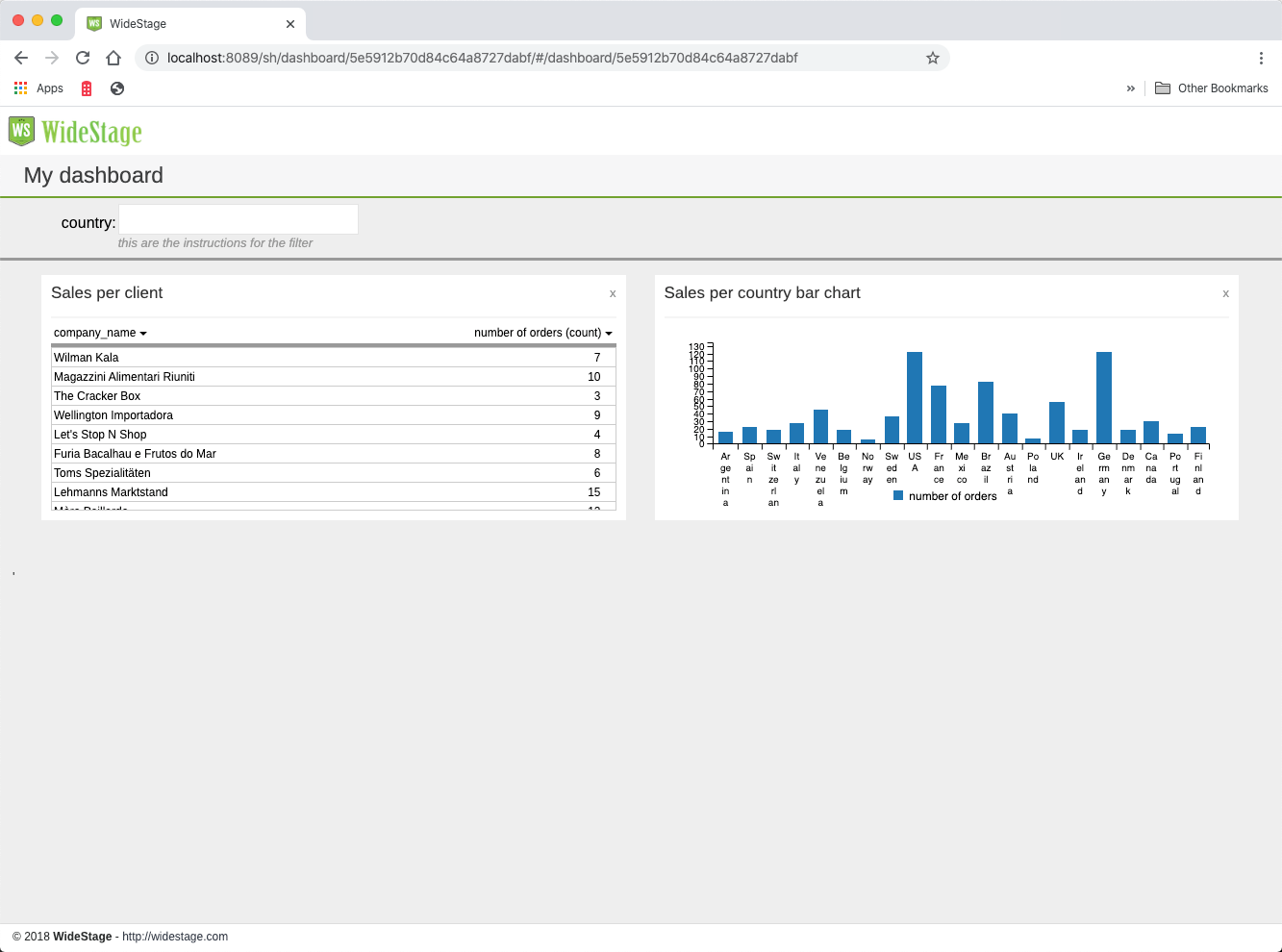Click Sales per client widget title
The width and height of the screenshot is (1282, 952).
click(x=107, y=293)
